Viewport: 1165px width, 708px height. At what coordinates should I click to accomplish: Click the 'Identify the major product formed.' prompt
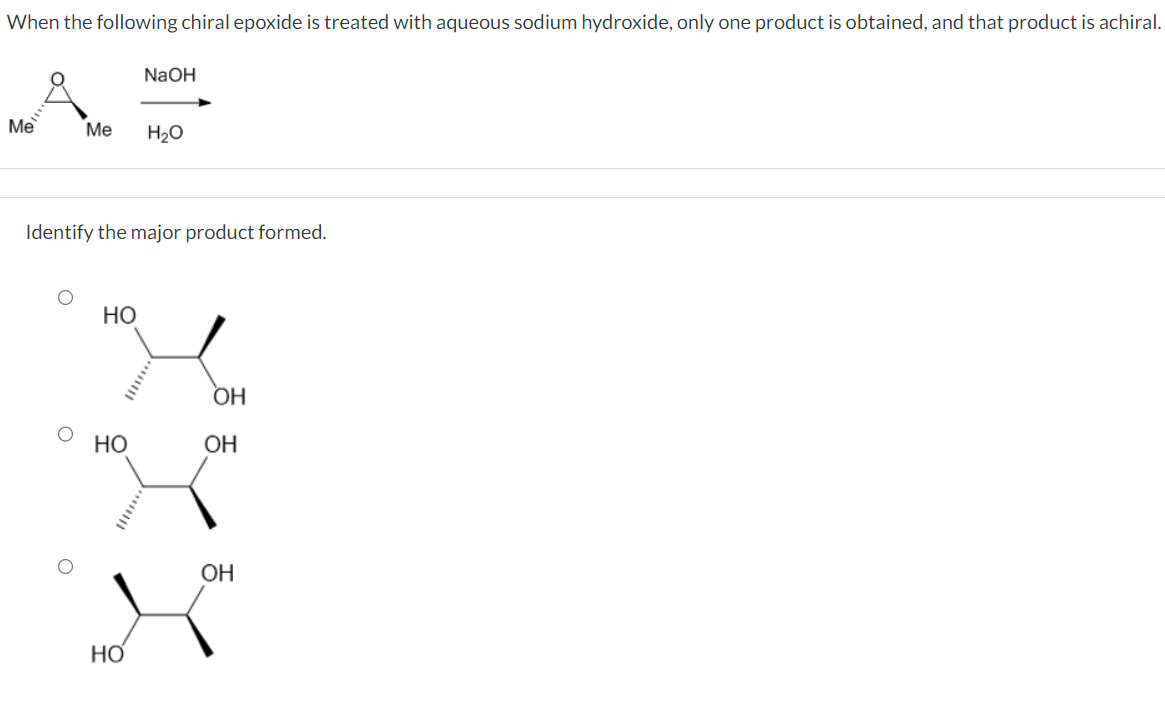click(x=176, y=233)
